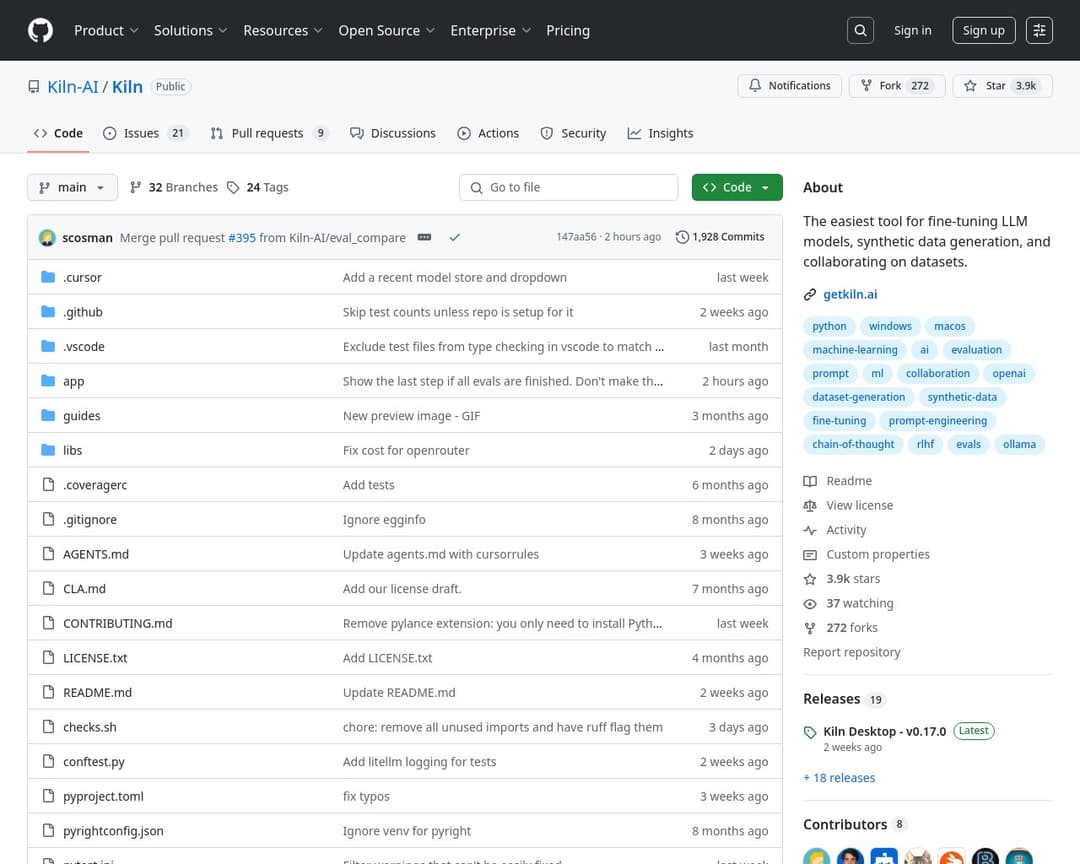
Task: Switch to the Issues tab
Action: (145, 133)
